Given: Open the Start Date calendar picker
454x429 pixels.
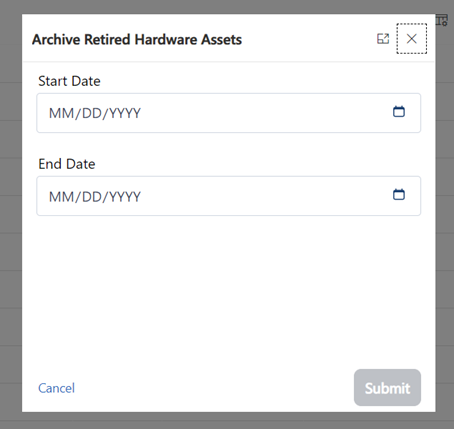Looking at the screenshot, I should tap(399, 112).
